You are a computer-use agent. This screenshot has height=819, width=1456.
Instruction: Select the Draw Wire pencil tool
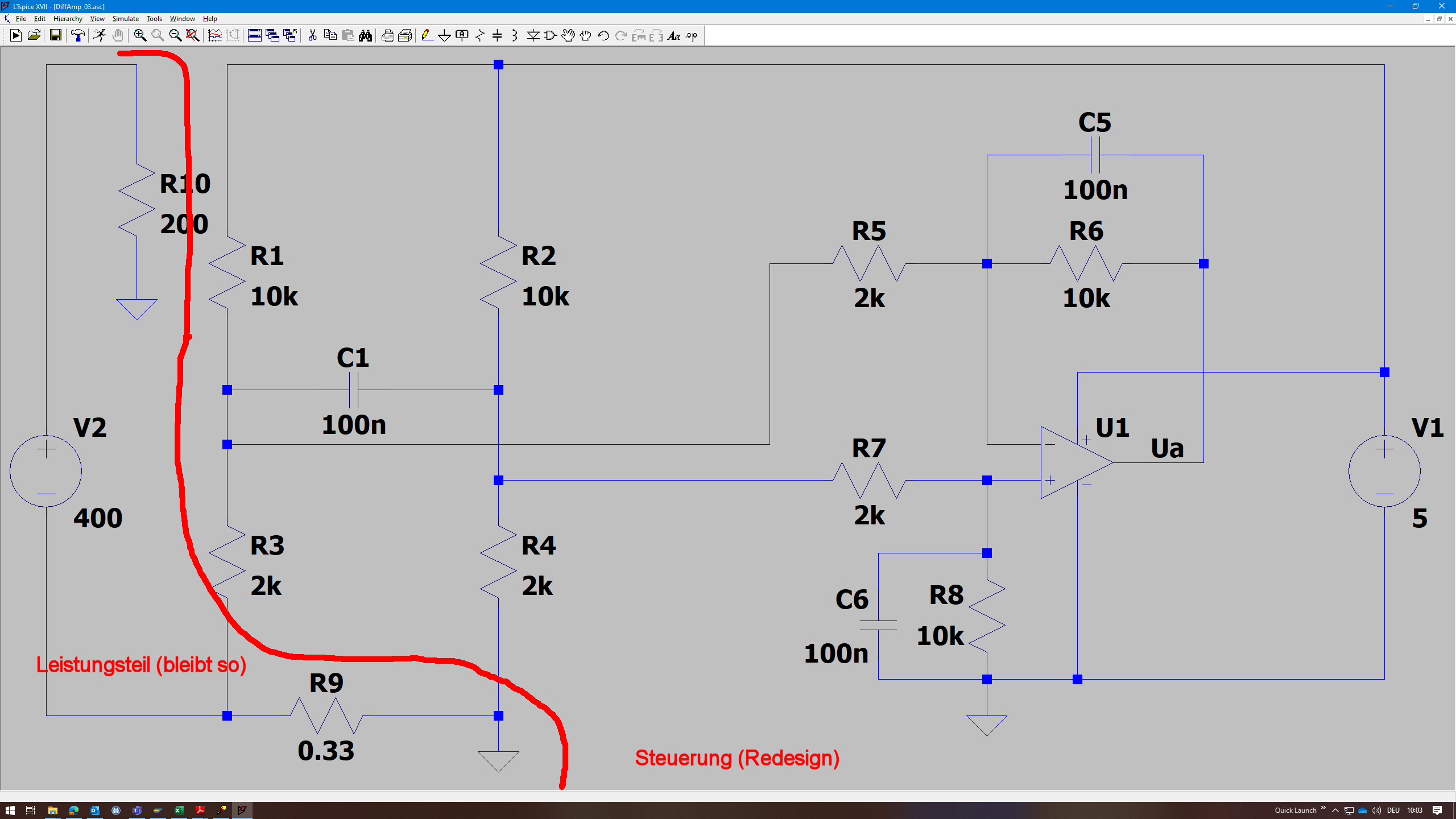427,36
